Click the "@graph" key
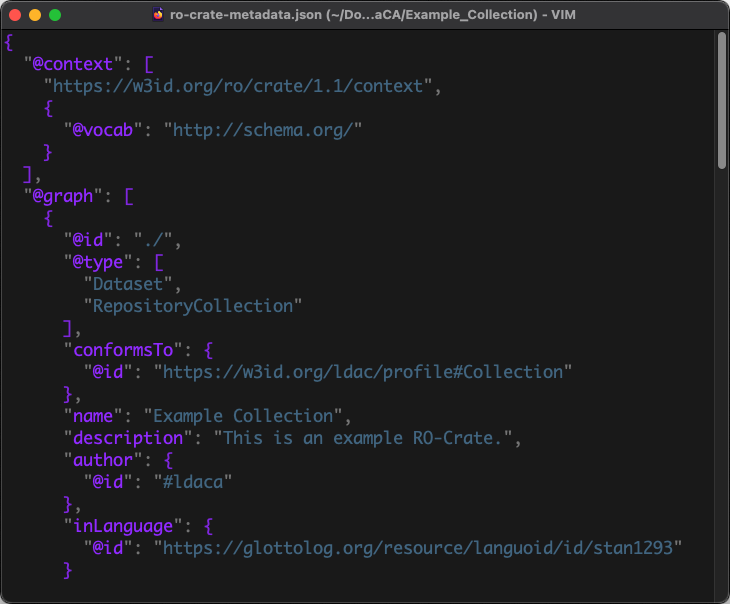Image resolution: width=730 pixels, height=604 pixels. click(x=62, y=197)
